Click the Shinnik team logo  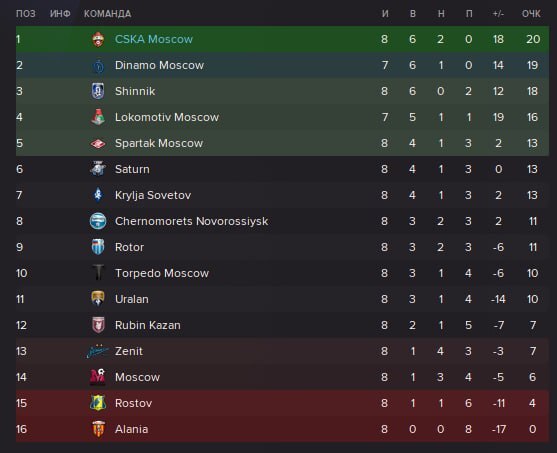[x=98, y=91]
